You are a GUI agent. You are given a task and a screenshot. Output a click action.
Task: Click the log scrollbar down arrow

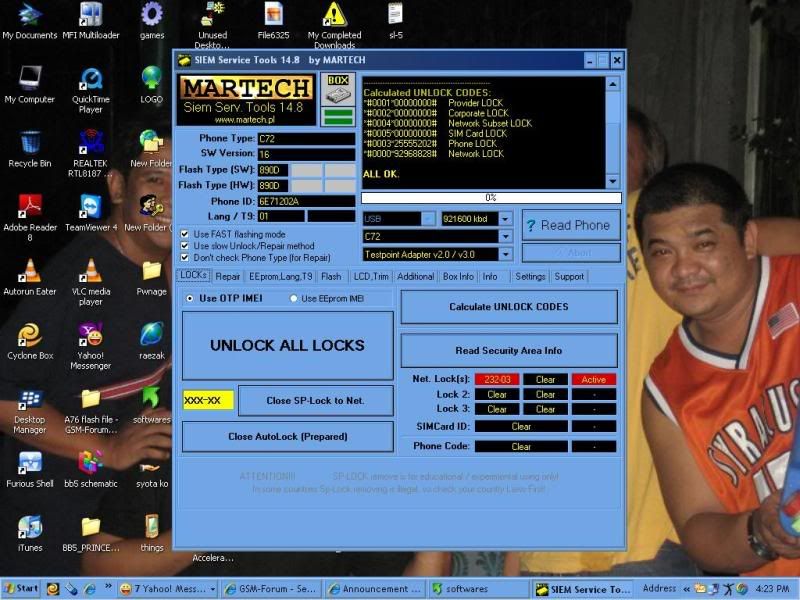pyautogui.click(x=613, y=181)
